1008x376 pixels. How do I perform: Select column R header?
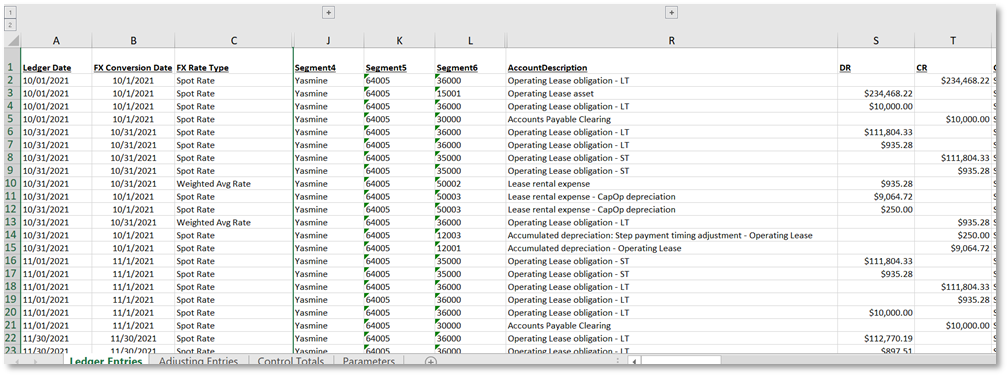tap(672, 40)
